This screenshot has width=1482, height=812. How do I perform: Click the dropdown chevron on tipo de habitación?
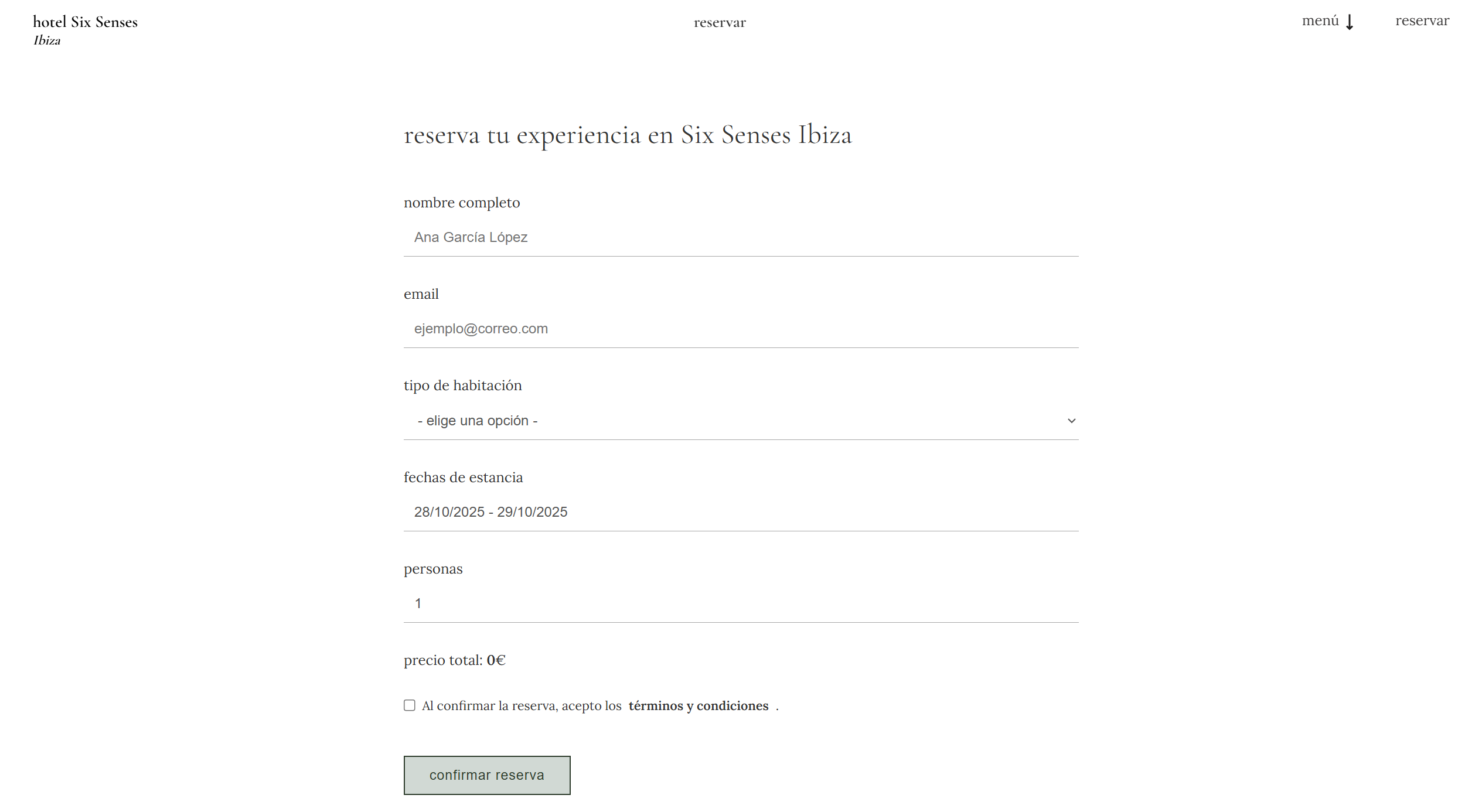pos(1071,420)
